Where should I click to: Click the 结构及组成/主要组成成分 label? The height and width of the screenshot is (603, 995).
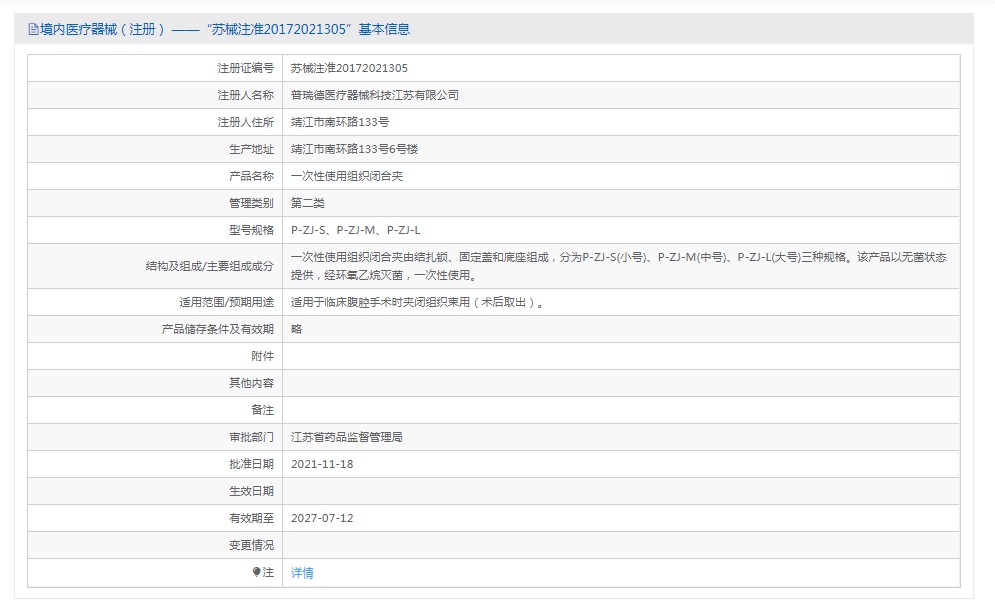[209, 266]
